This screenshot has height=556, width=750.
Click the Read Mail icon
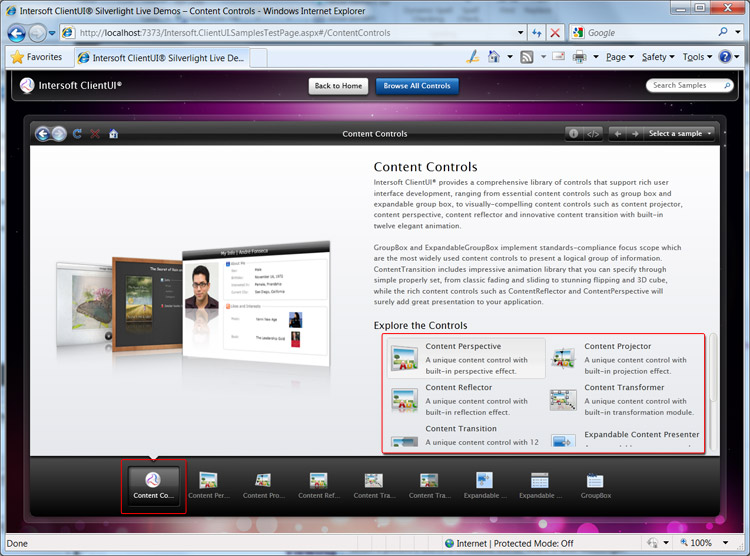(558, 56)
